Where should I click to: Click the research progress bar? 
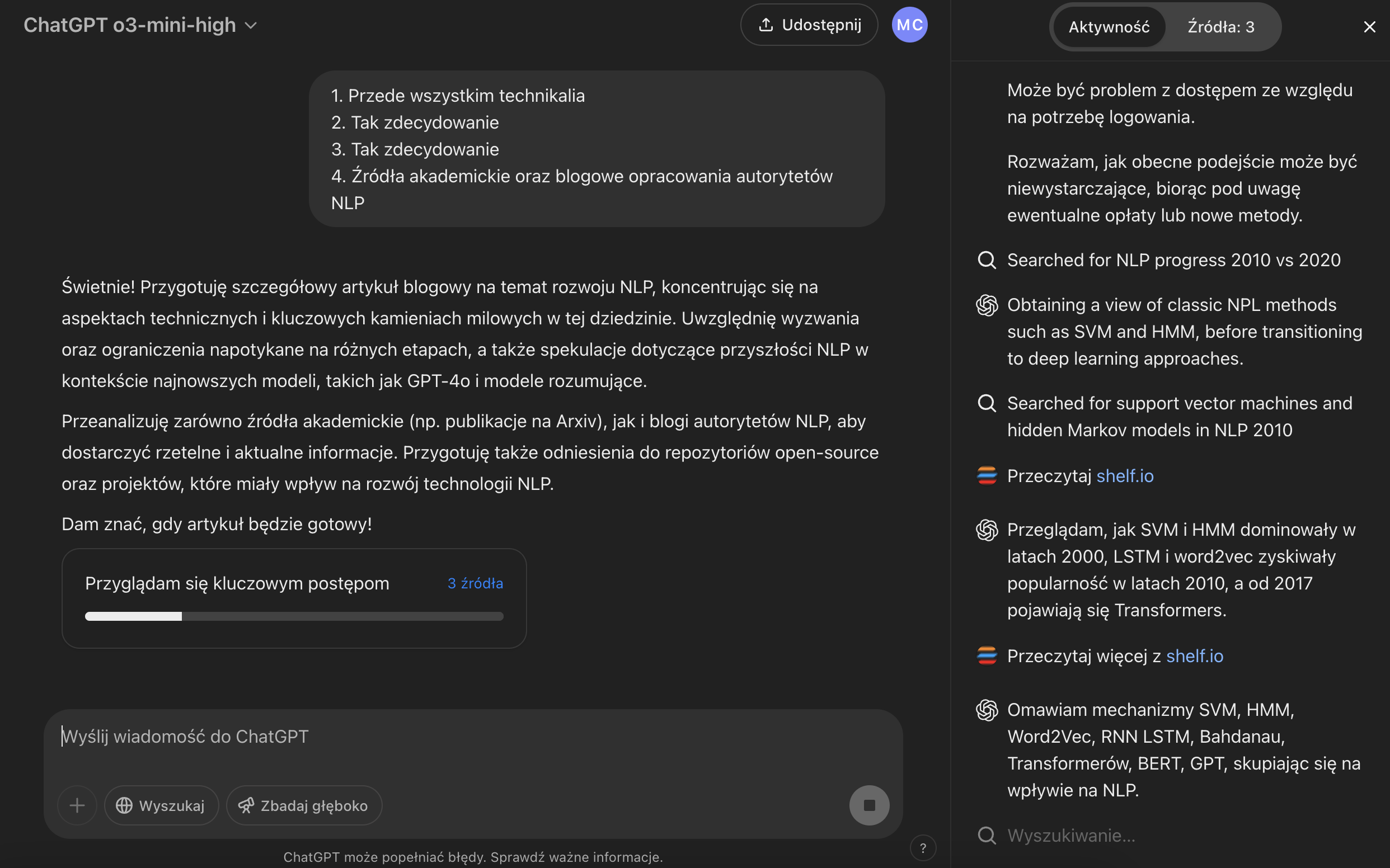(x=294, y=615)
